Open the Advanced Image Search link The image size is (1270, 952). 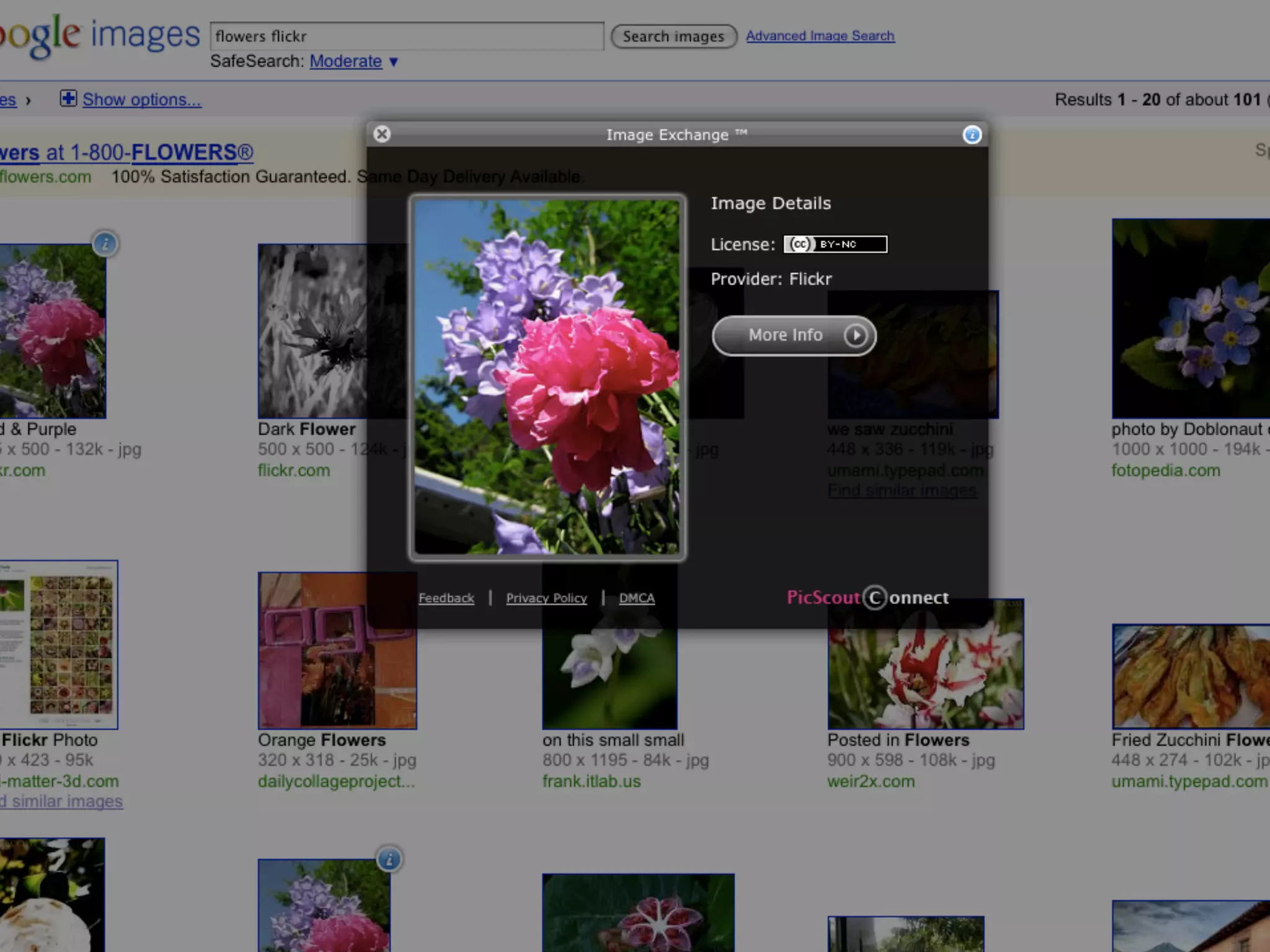click(x=820, y=36)
